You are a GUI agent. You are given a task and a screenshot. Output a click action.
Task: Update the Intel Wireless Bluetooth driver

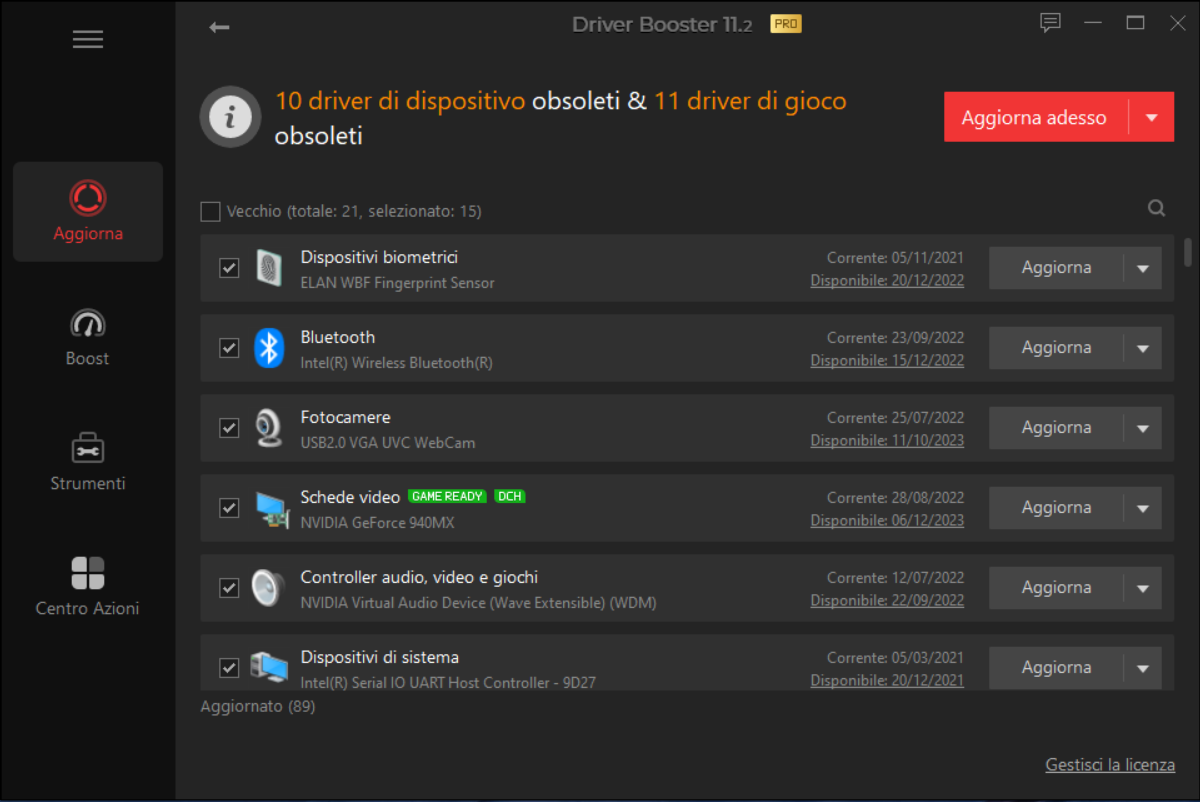point(1056,348)
